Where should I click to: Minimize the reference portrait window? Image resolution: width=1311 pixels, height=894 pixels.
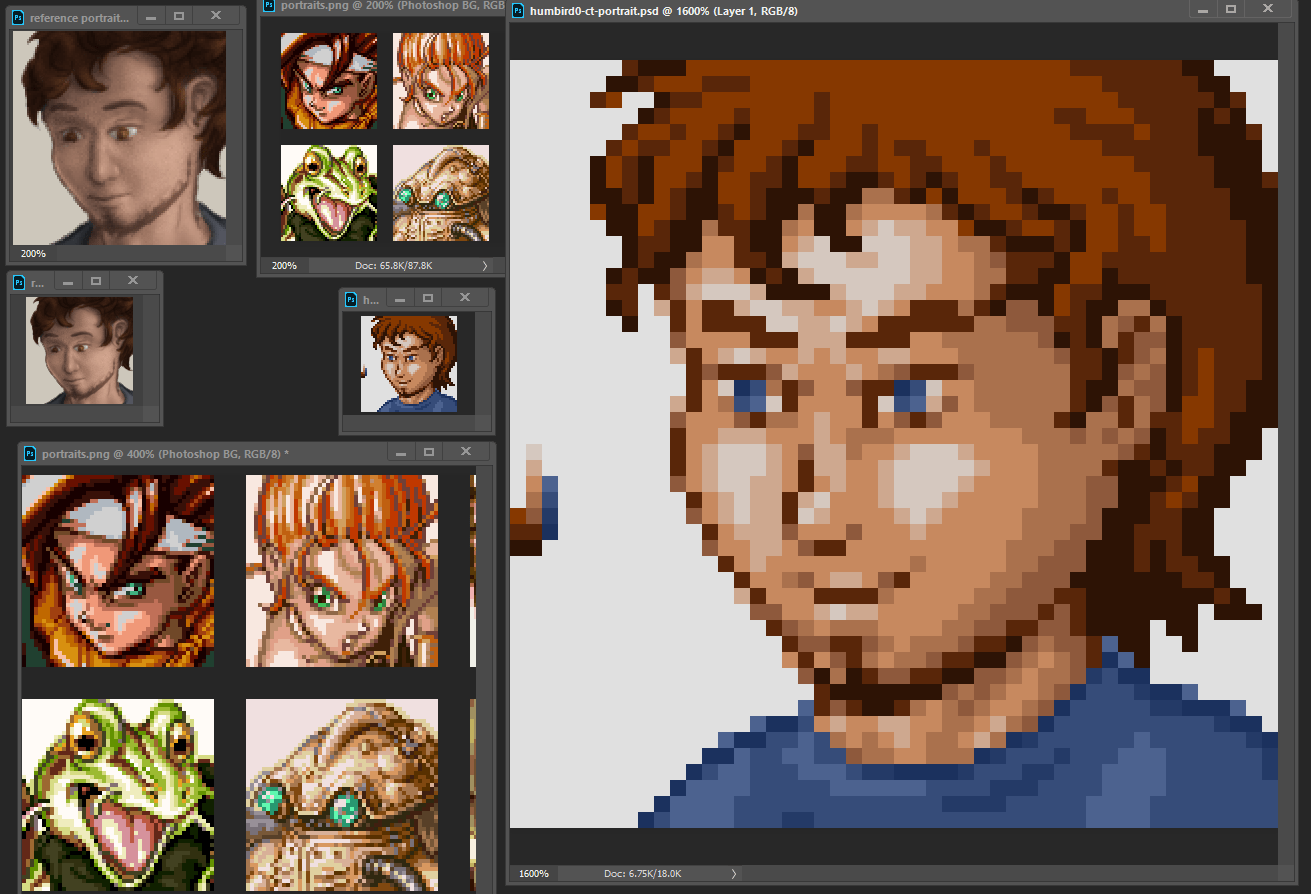coord(150,17)
